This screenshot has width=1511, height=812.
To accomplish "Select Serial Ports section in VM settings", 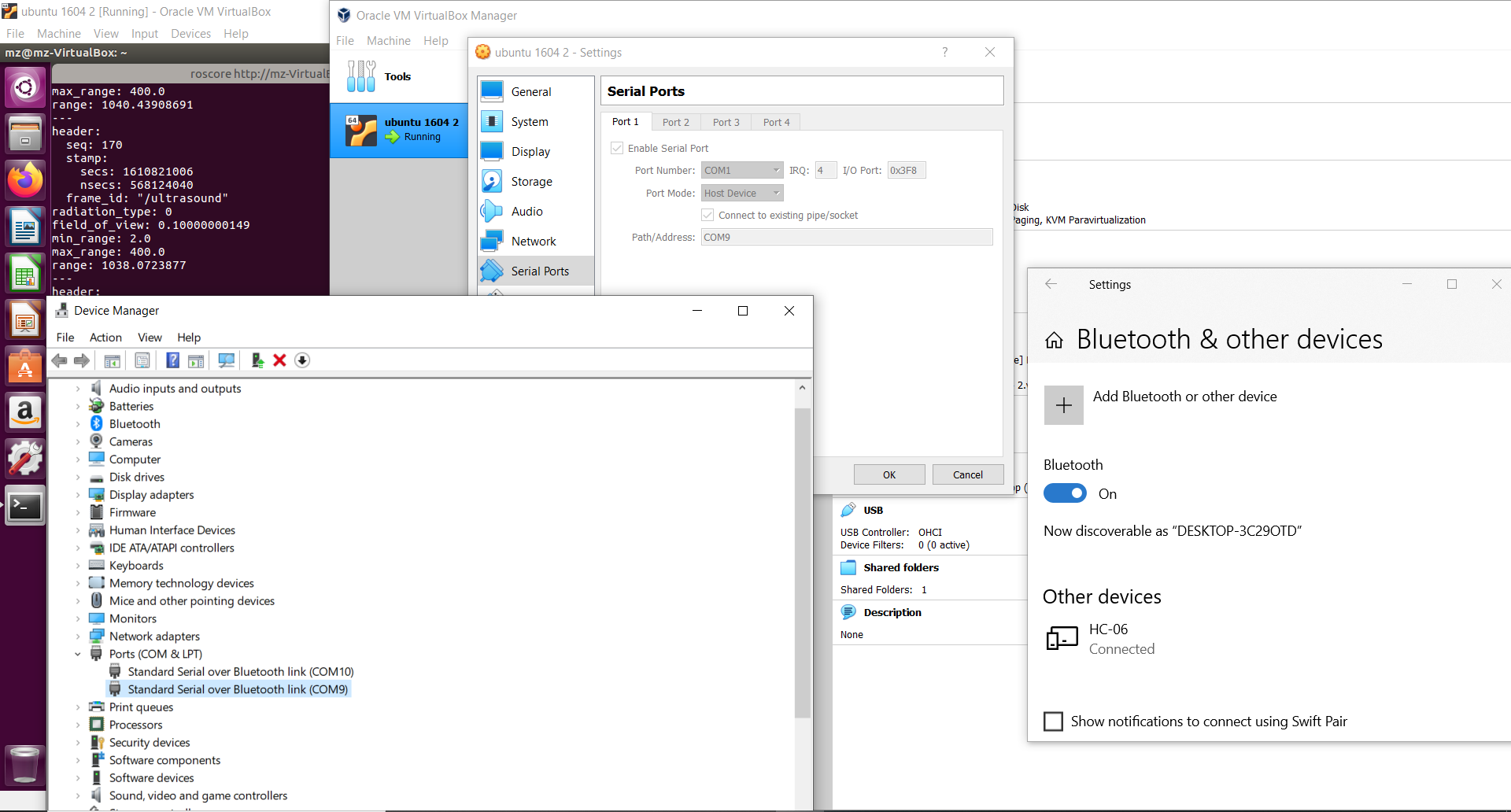I will (x=535, y=271).
